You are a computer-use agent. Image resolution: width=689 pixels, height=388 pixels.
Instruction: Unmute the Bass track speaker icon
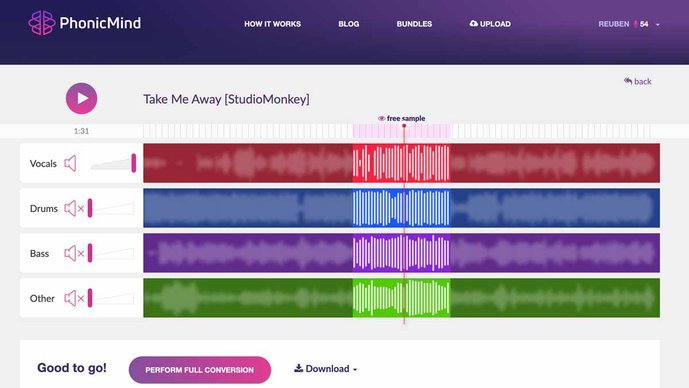point(74,253)
